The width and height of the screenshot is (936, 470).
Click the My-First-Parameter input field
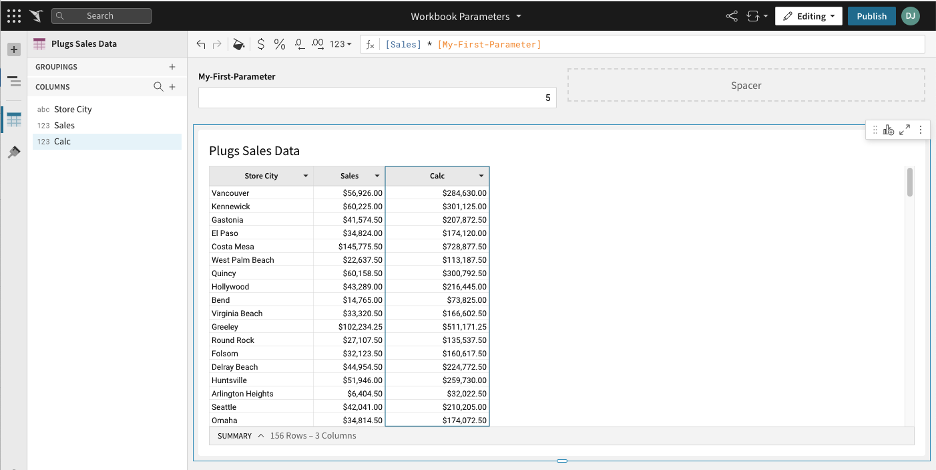click(x=377, y=98)
